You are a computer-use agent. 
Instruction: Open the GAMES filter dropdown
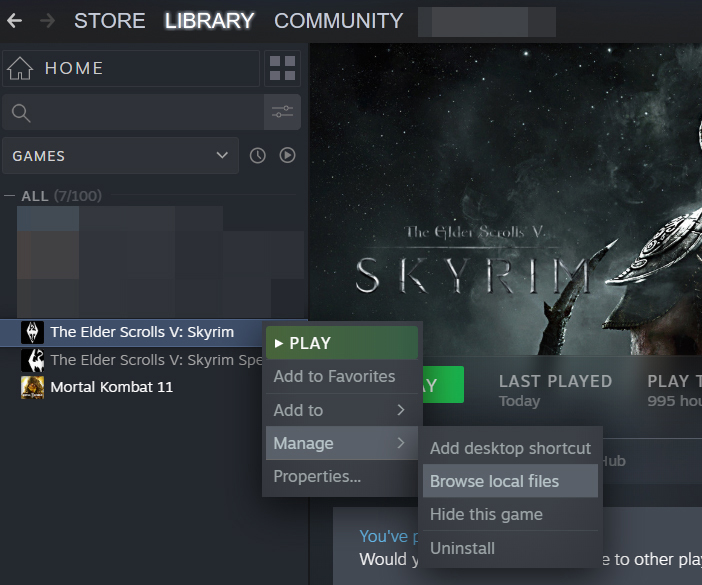120,156
